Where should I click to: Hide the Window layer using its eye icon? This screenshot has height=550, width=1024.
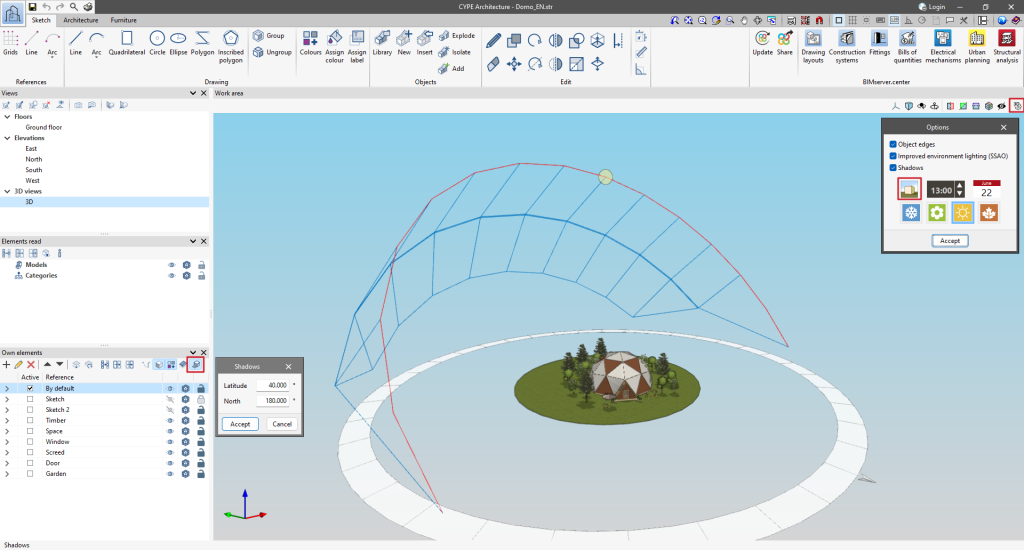click(171, 442)
